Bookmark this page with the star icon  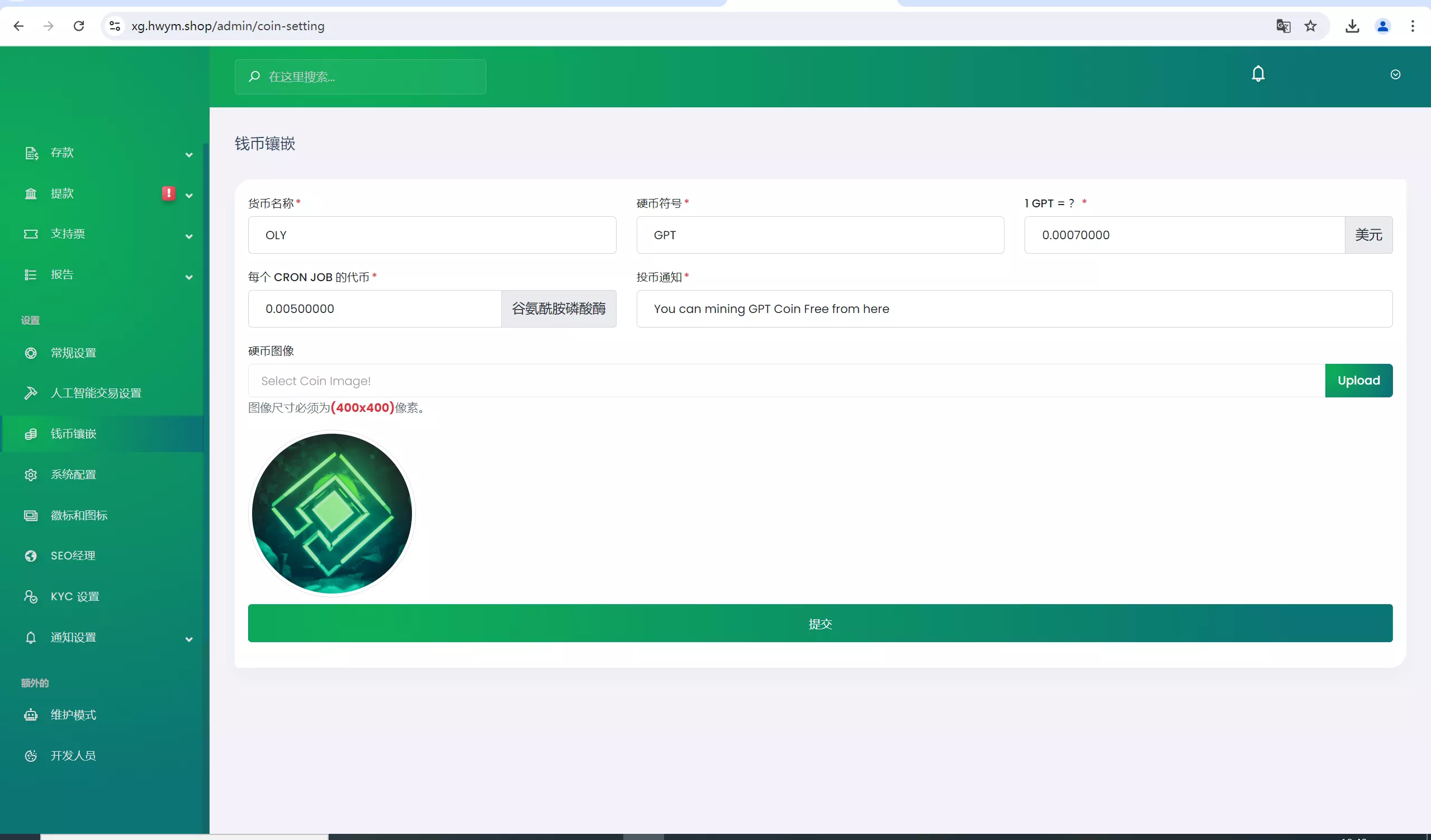(x=1310, y=26)
